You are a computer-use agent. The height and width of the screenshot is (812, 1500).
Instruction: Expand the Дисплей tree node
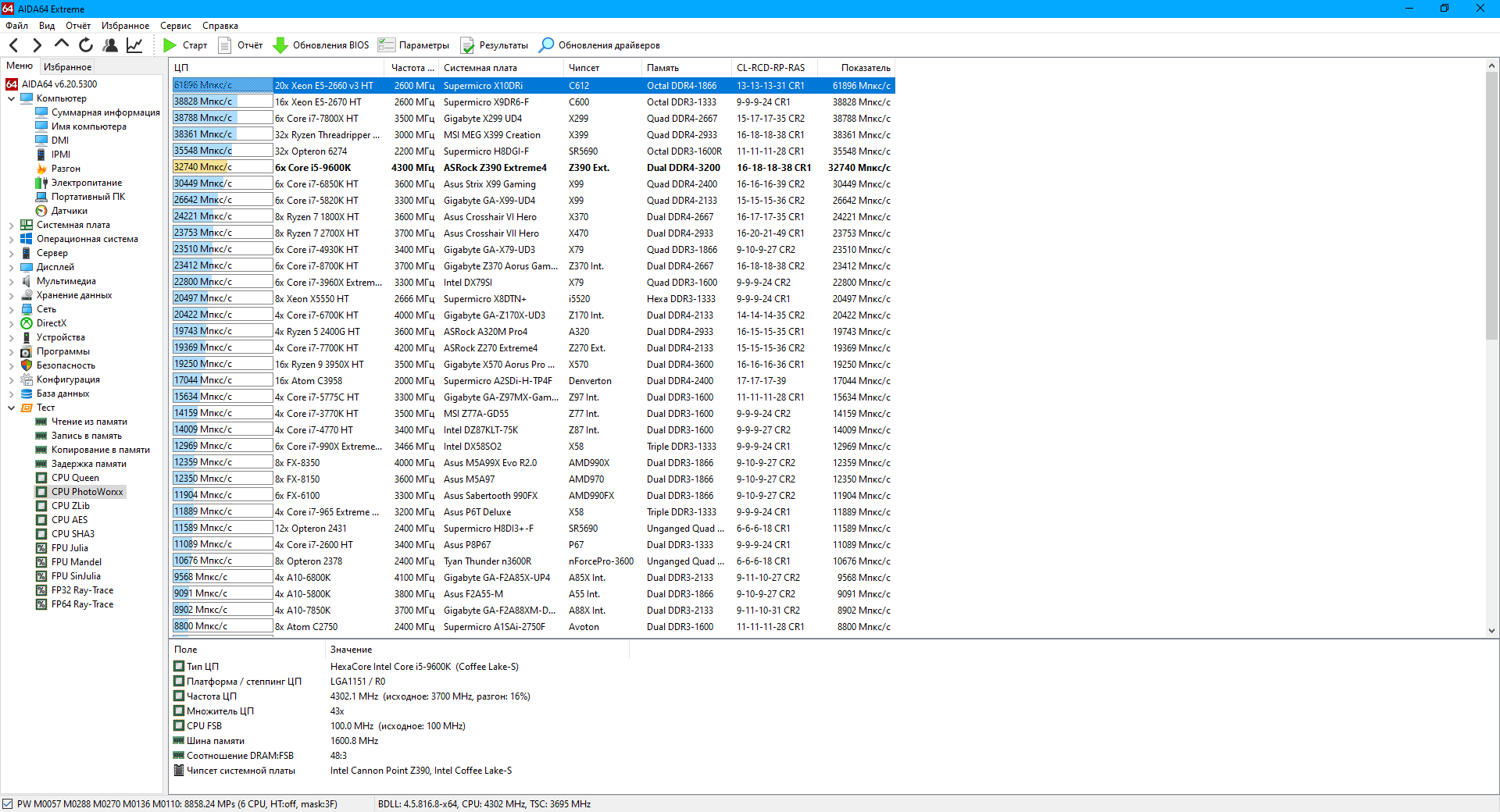click(x=11, y=267)
